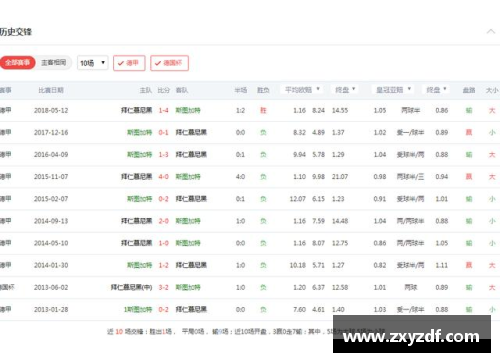Screen dimensions: 500x362
Task: Click odds value 14.55
Action: click(x=340, y=110)
